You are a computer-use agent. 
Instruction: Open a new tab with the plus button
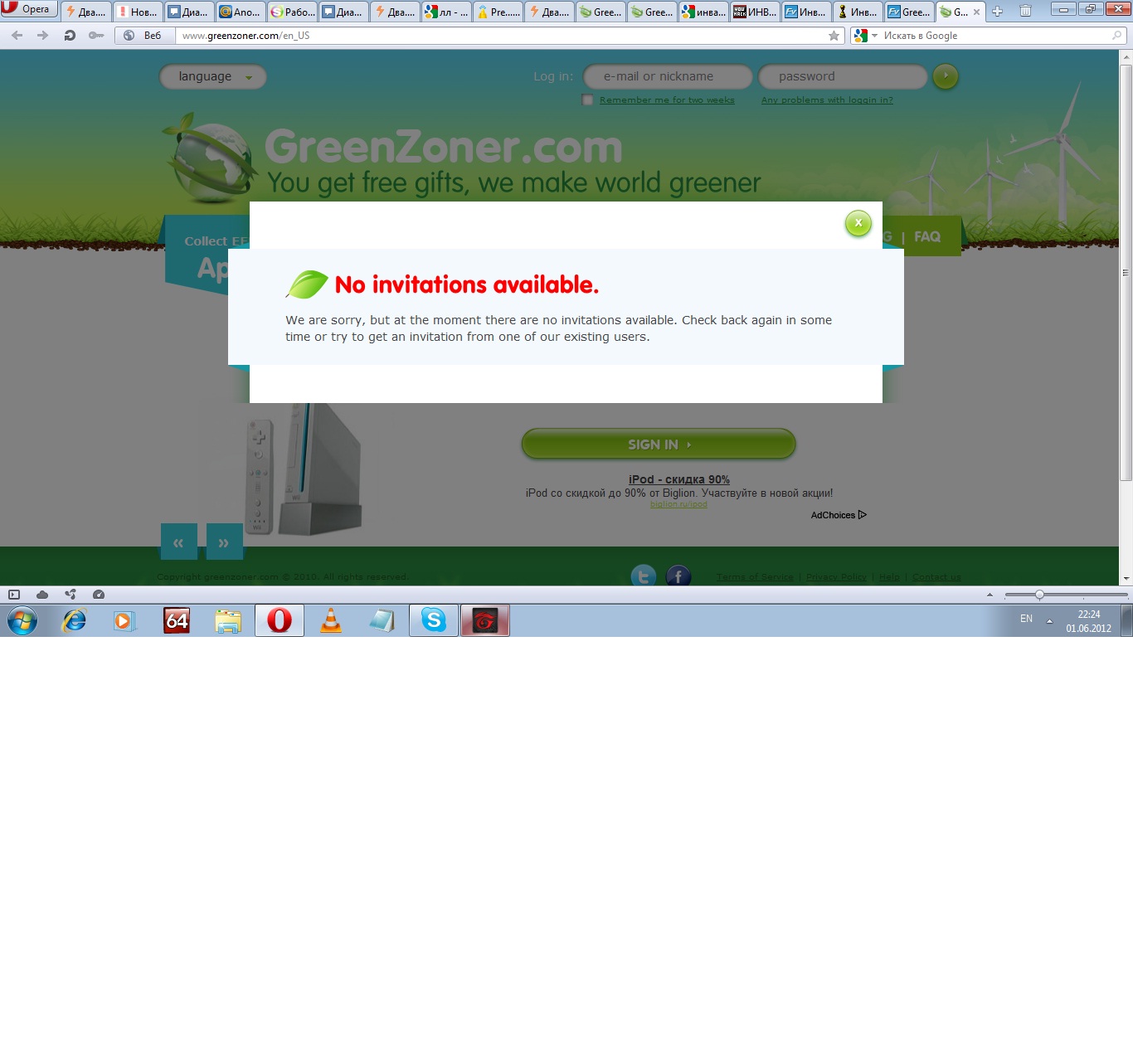[998, 12]
